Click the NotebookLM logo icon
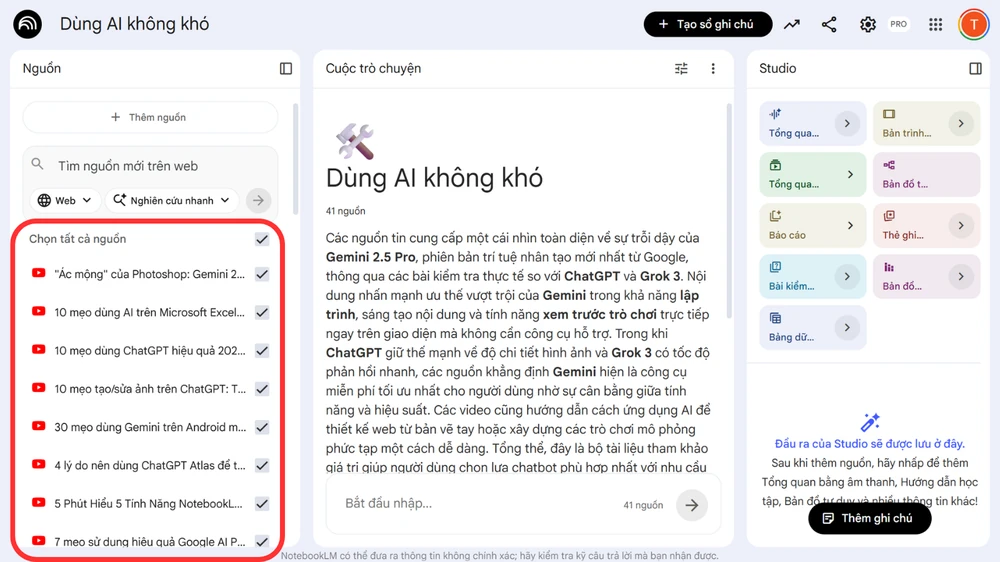Viewport: 1000px width, 562px height. [27, 25]
